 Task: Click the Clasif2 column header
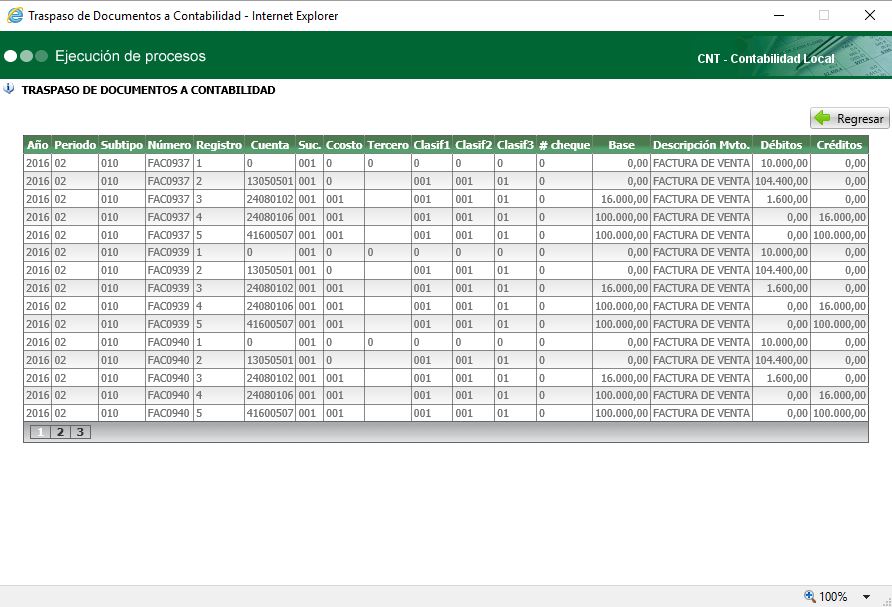pyautogui.click(x=473, y=145)
